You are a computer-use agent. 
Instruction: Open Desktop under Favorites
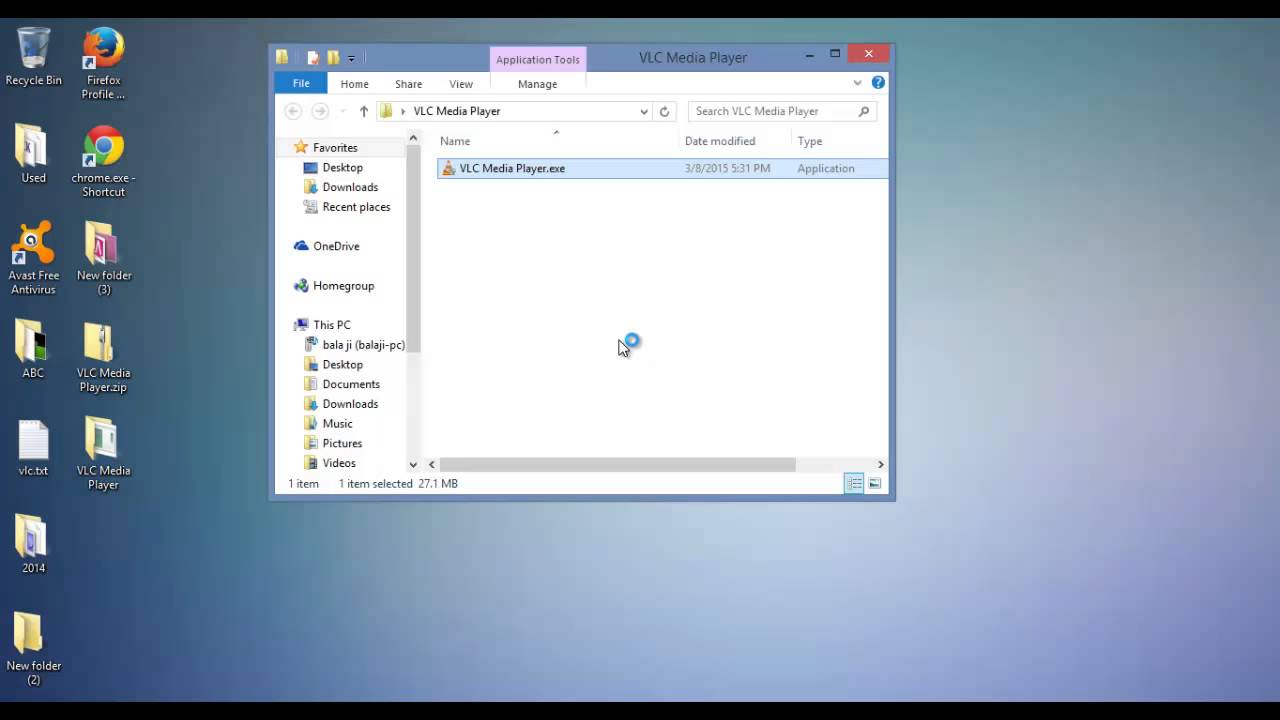pos(342,167)
